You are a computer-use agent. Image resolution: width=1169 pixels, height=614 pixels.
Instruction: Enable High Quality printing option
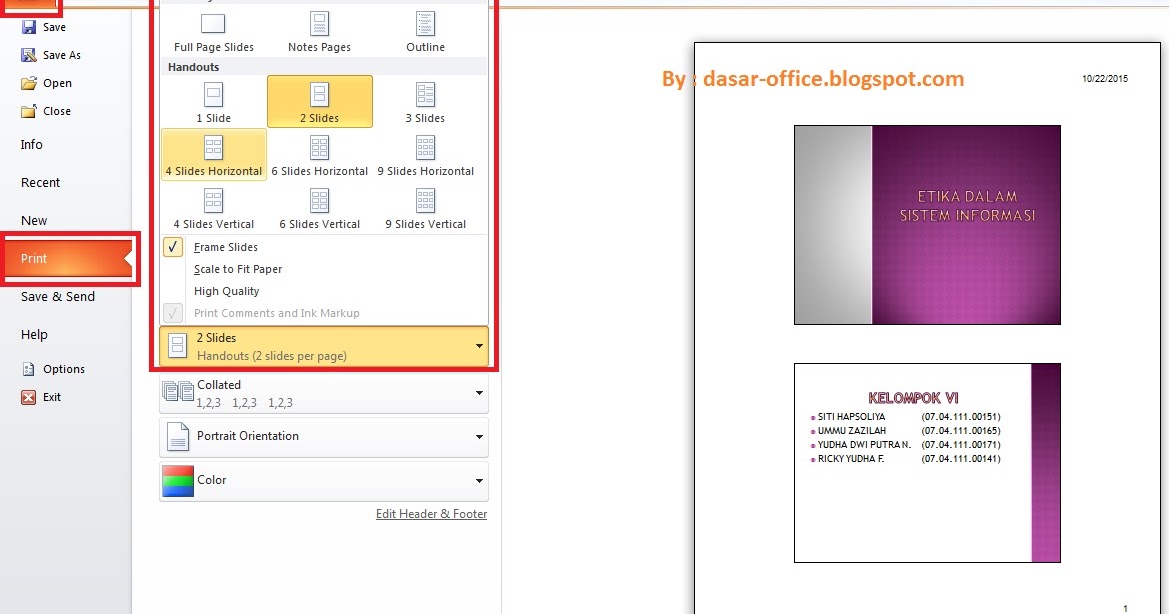227,291
